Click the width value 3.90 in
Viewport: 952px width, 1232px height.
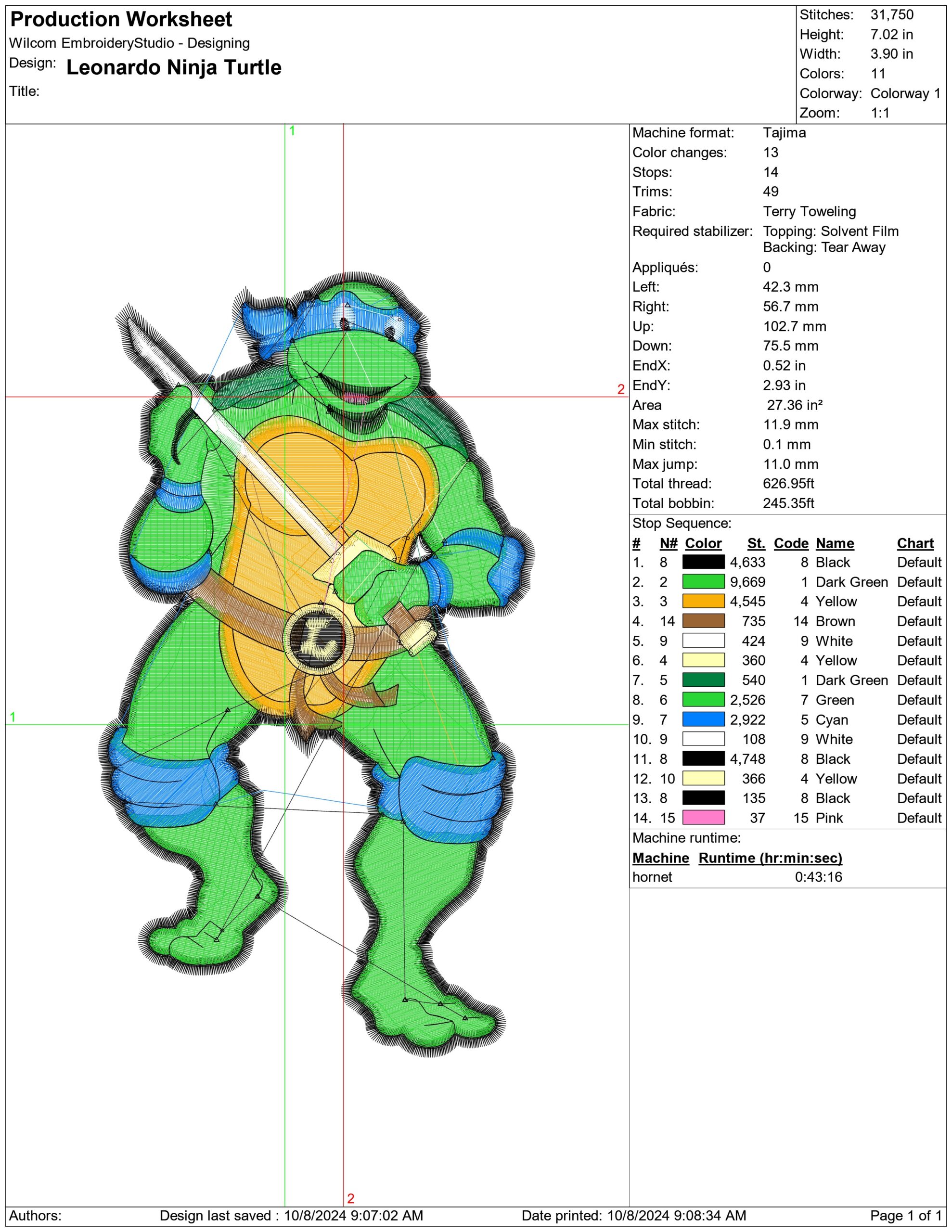892,54
